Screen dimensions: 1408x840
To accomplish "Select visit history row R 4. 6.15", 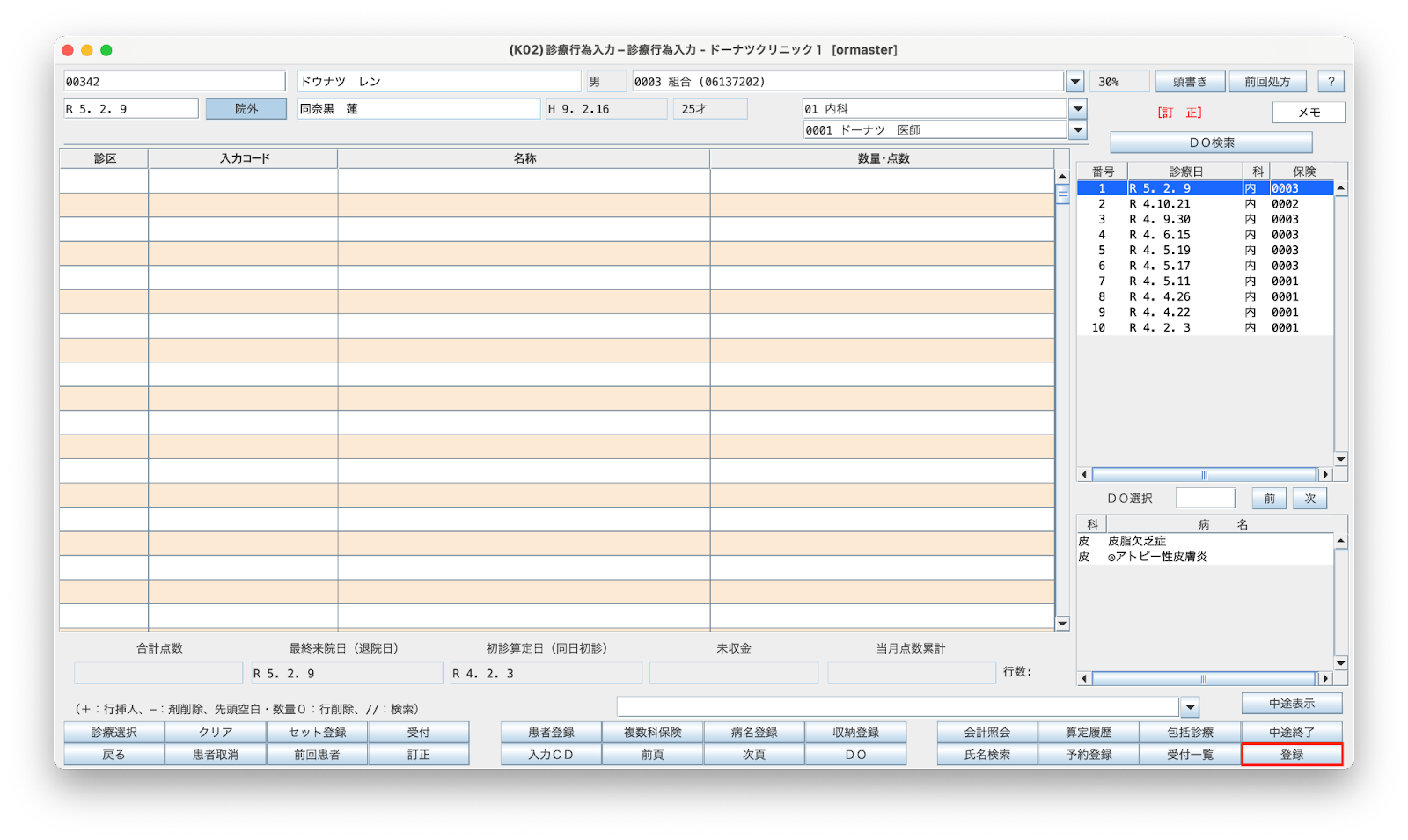I will click(x=1205, y=235).
